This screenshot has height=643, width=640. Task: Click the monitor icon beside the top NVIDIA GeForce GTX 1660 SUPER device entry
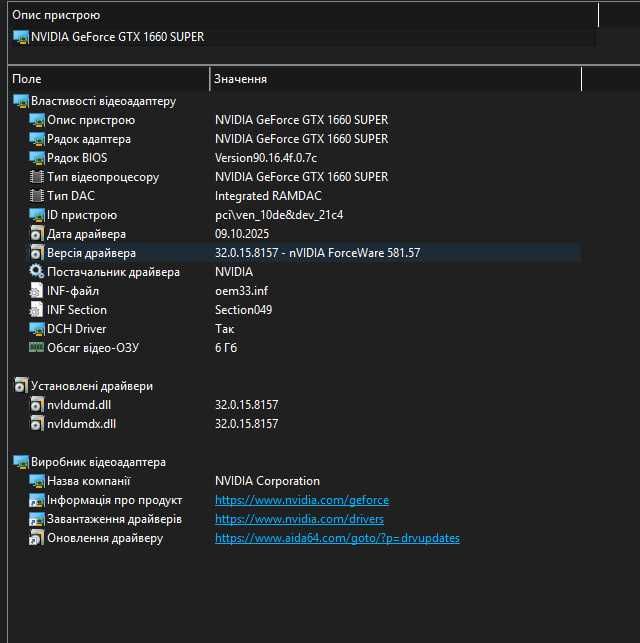pos(20,37)
